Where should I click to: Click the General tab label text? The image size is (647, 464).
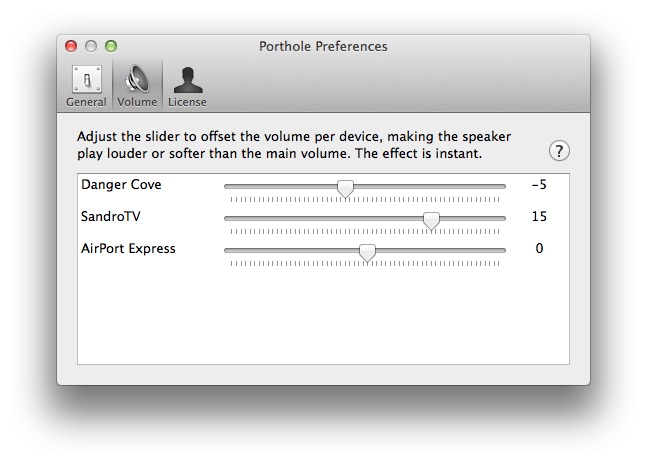86,102
